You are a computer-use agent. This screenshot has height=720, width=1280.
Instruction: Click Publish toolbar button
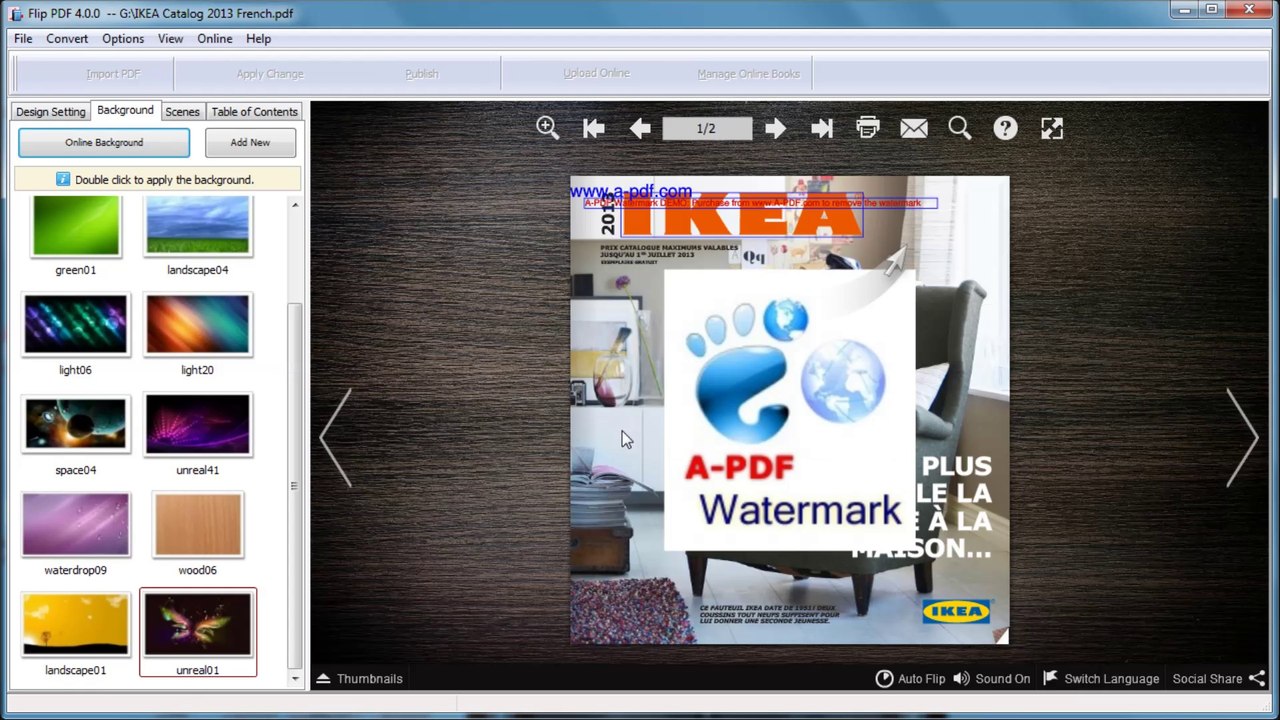pos(422,73)
